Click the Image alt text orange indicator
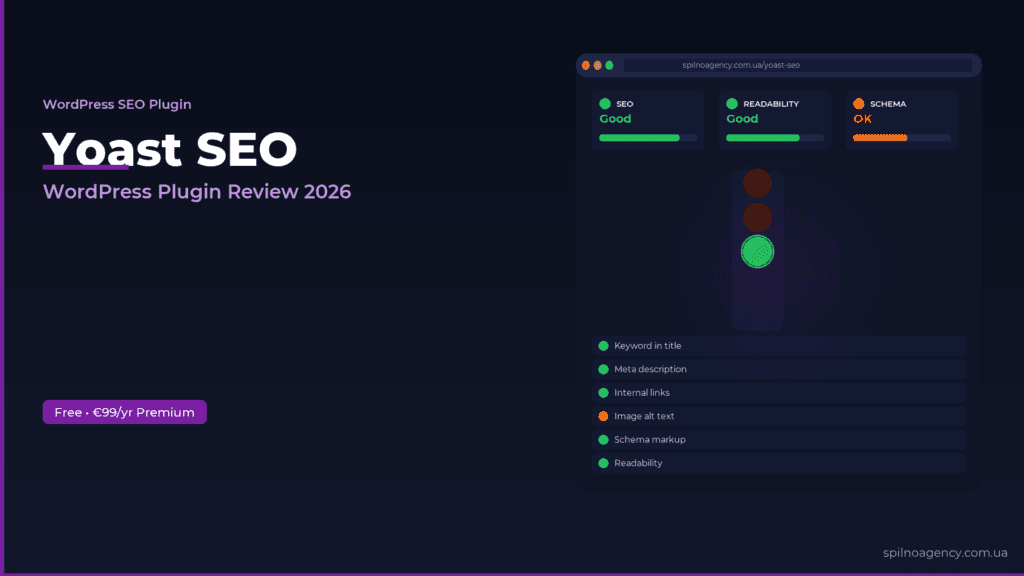 [x=603, y=416]
